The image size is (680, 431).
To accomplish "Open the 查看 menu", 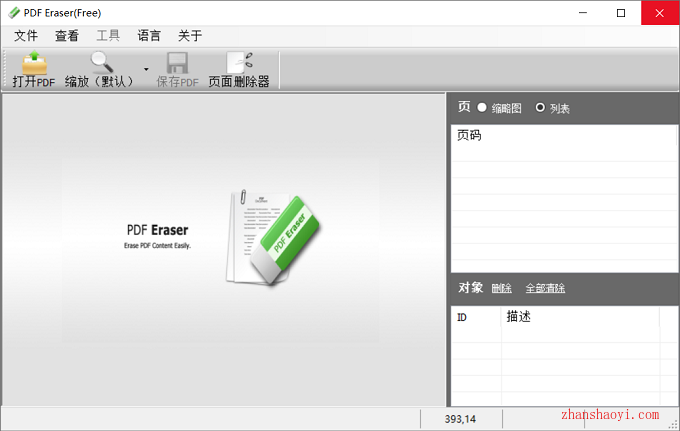I will pos(67,36).
